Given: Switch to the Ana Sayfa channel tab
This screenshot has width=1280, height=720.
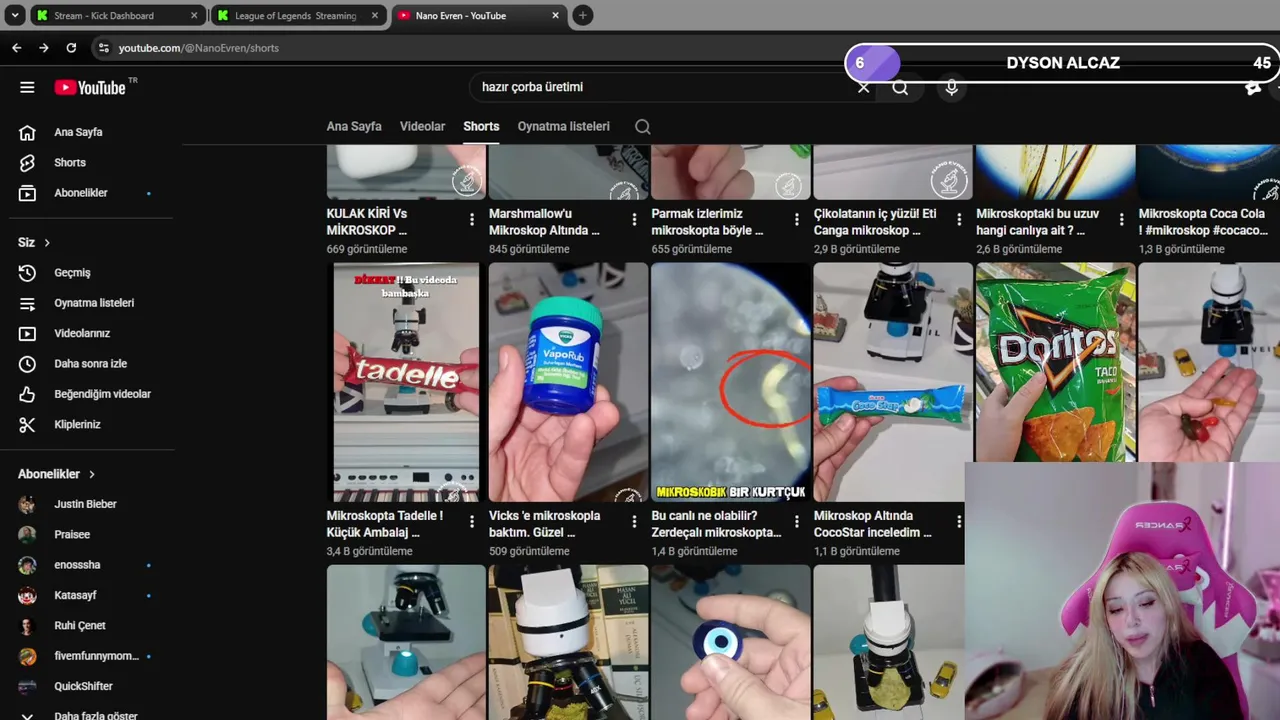Looking at the screenshot, I should (354, 127).
